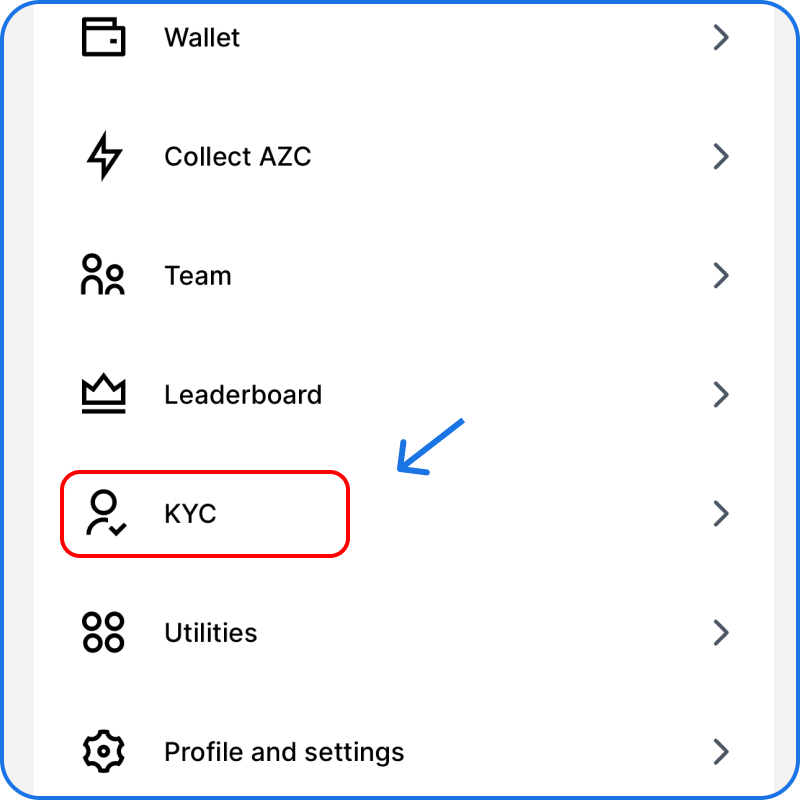800x800 pixels.
Task: Select the Collect AZC menu label
Action: (237, 157)
